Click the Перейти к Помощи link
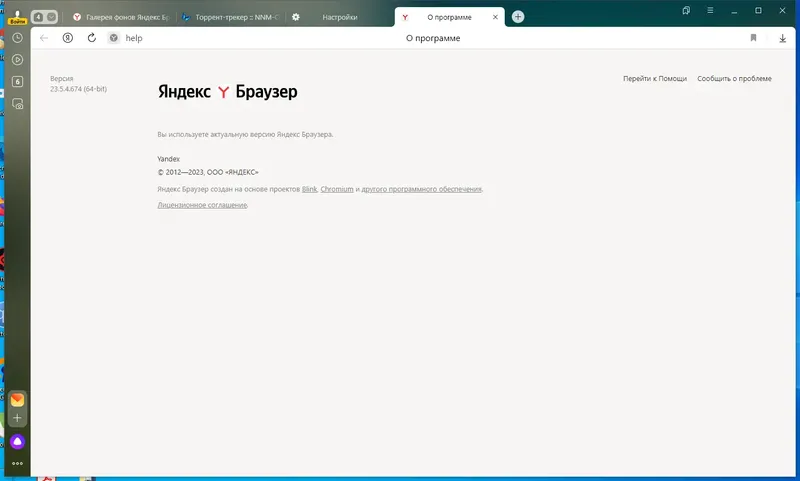The width and height of the screenshot is (800, 481). point(655,79)
